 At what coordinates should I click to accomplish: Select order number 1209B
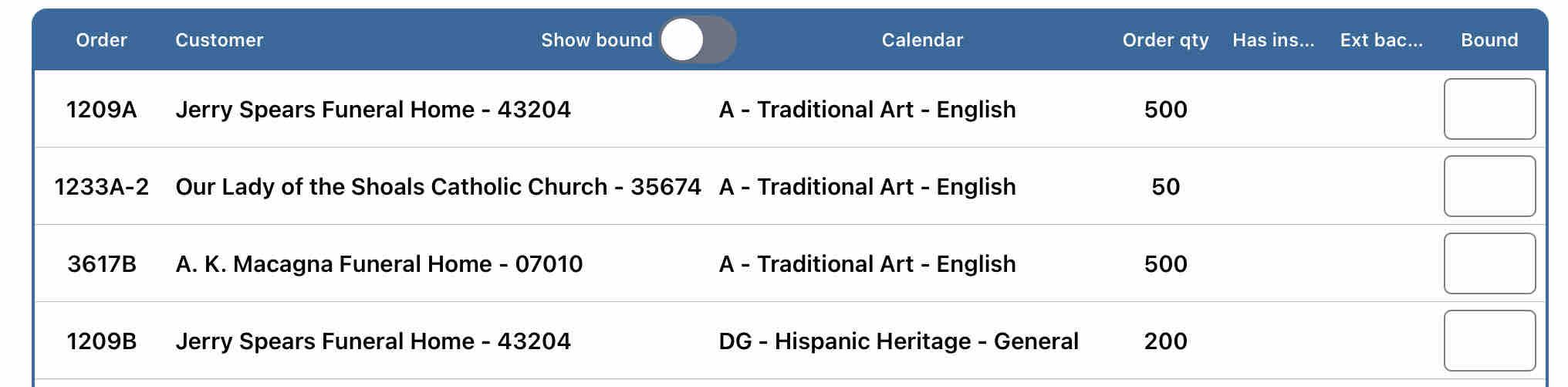tap(101, 341)
